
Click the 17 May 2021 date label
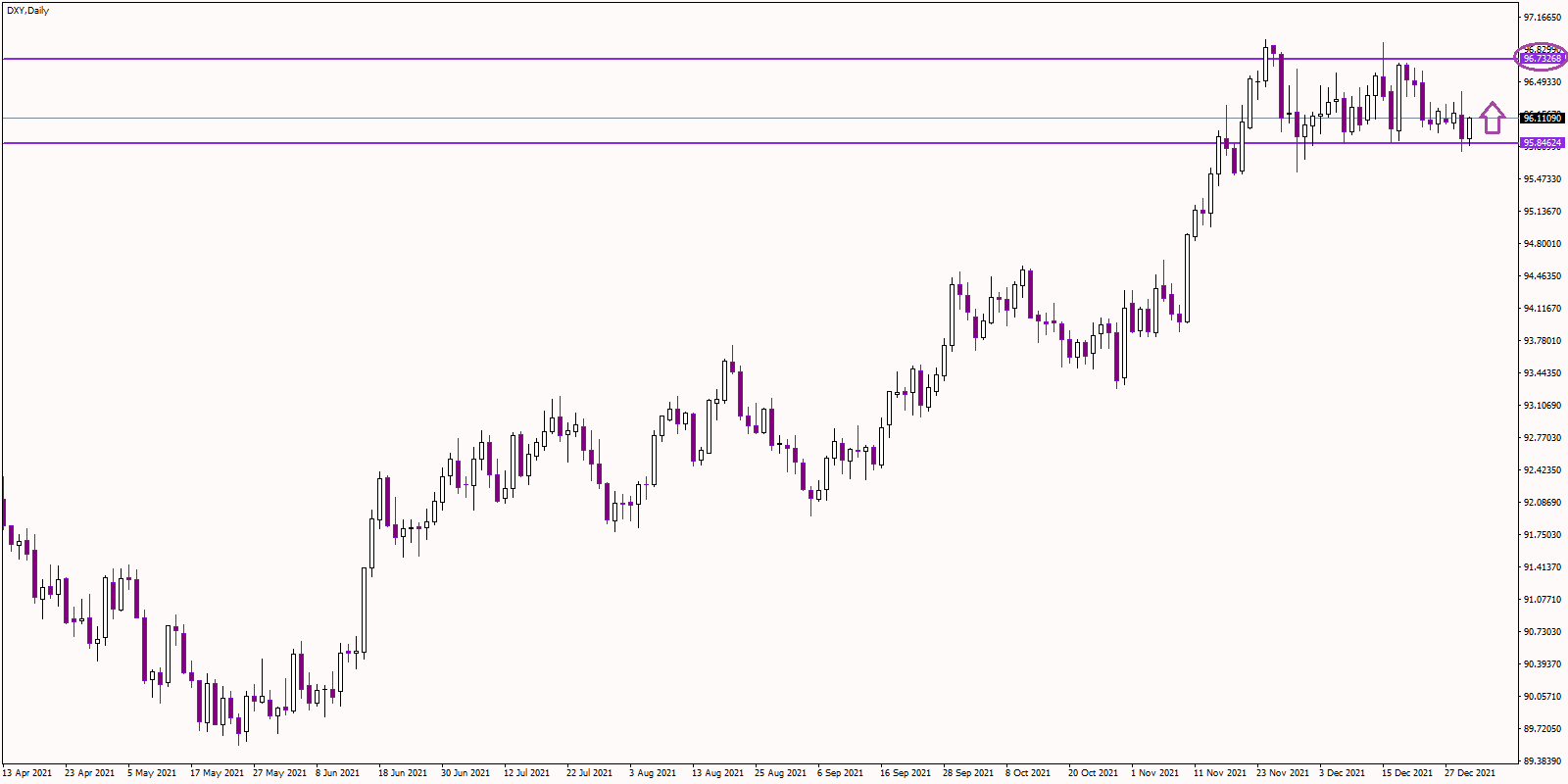point(217,773)
